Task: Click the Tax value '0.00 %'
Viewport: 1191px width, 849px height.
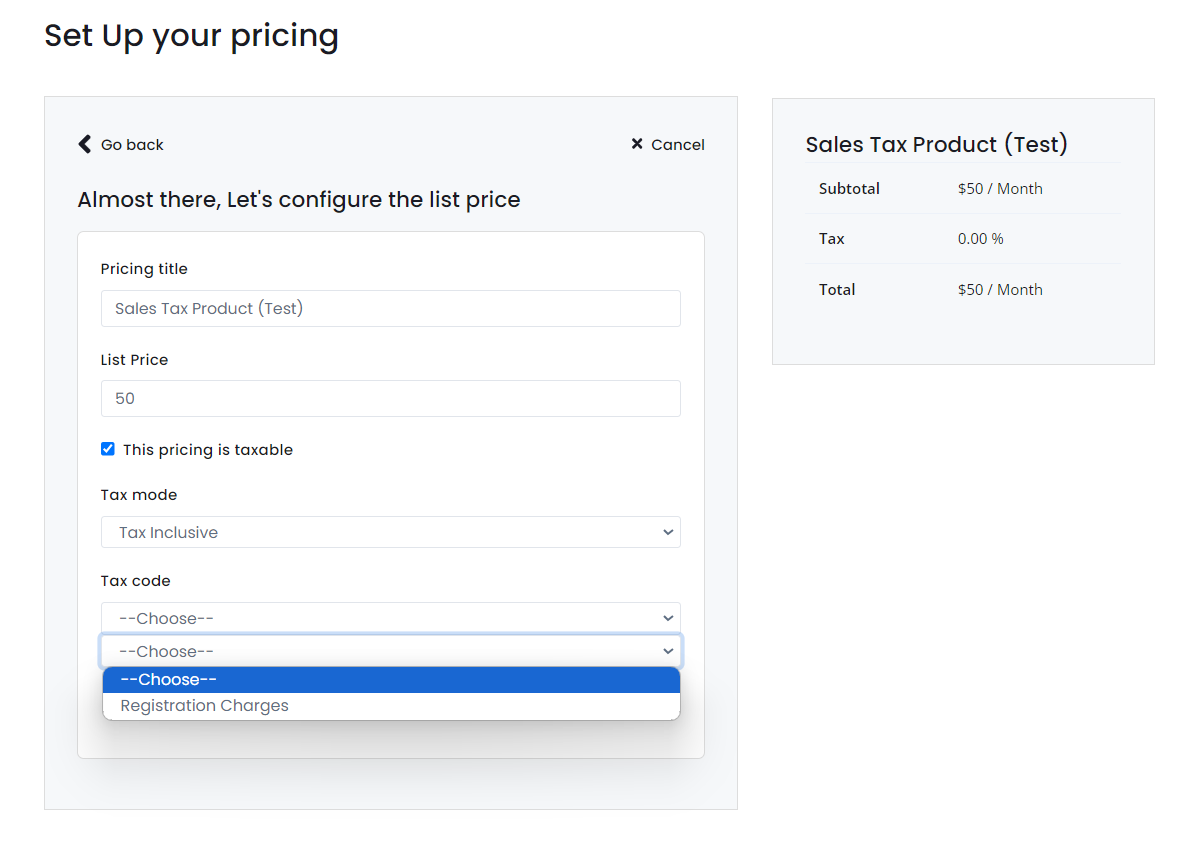Action: [980, 238]
